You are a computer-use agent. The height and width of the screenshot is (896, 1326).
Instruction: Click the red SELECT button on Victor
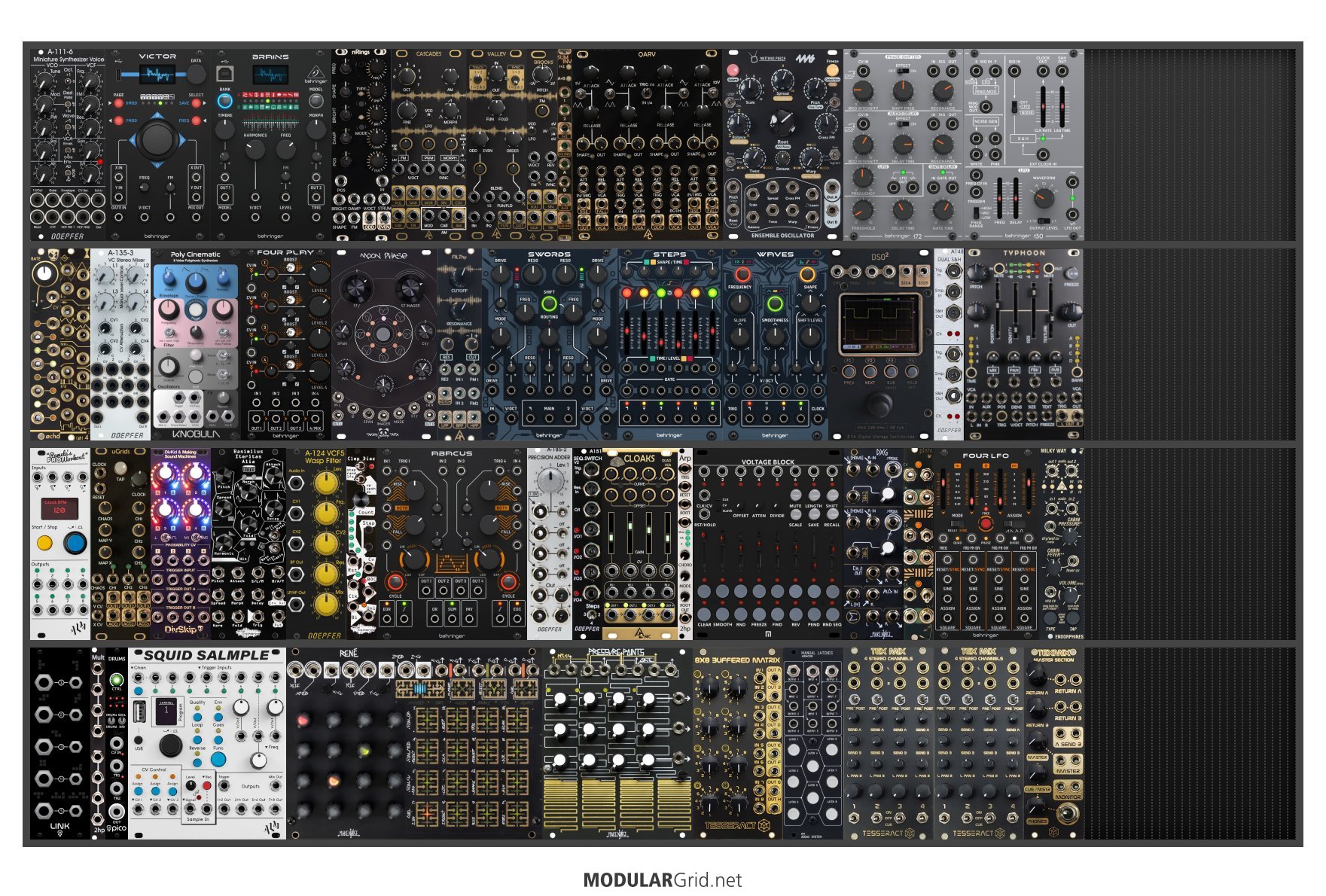pyautogui.click(x=196, y=103)
